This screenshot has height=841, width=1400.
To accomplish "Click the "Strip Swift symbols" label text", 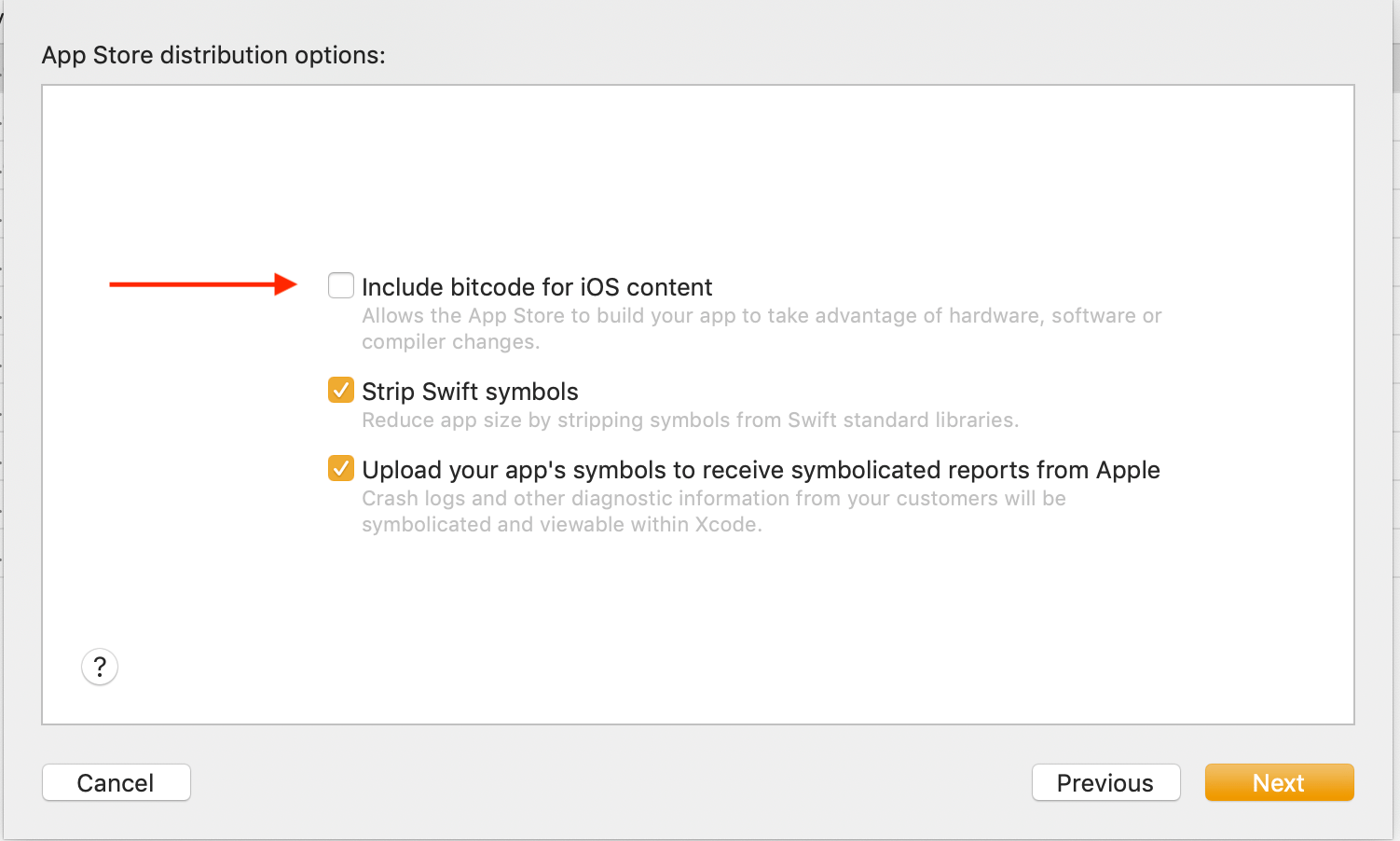I will coord(470,392).
